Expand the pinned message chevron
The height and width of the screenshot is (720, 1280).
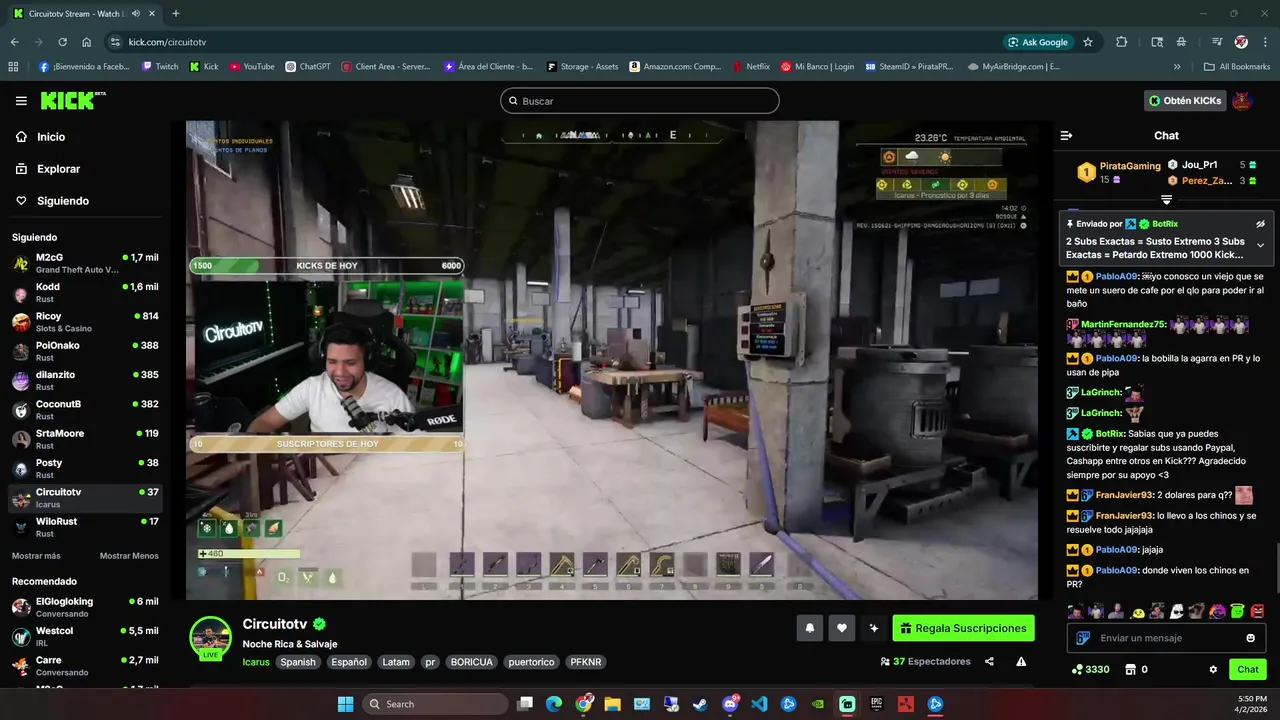point(1260,245)
